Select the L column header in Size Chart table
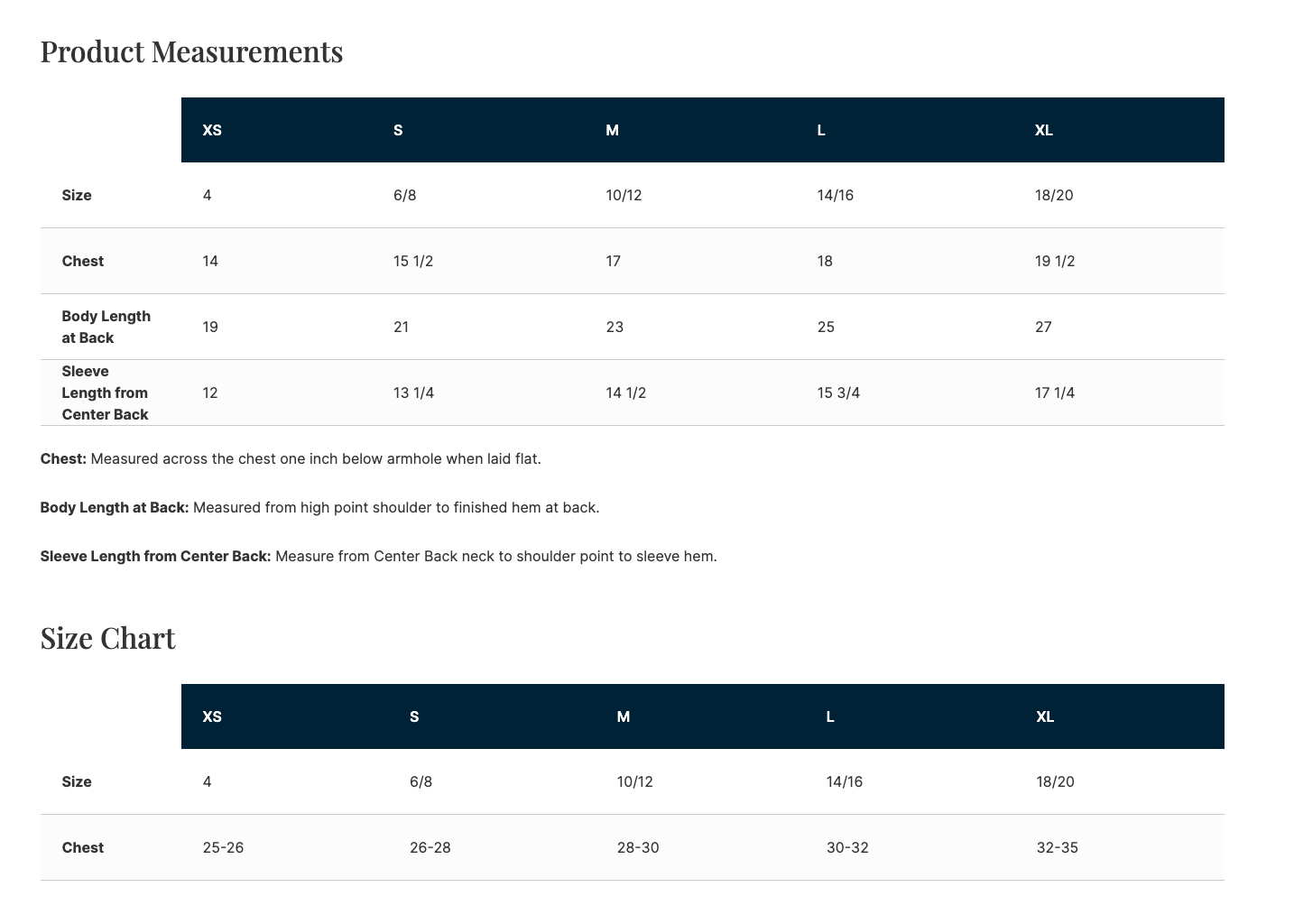Screen dimensions: 1294x924 coord(830,716)
